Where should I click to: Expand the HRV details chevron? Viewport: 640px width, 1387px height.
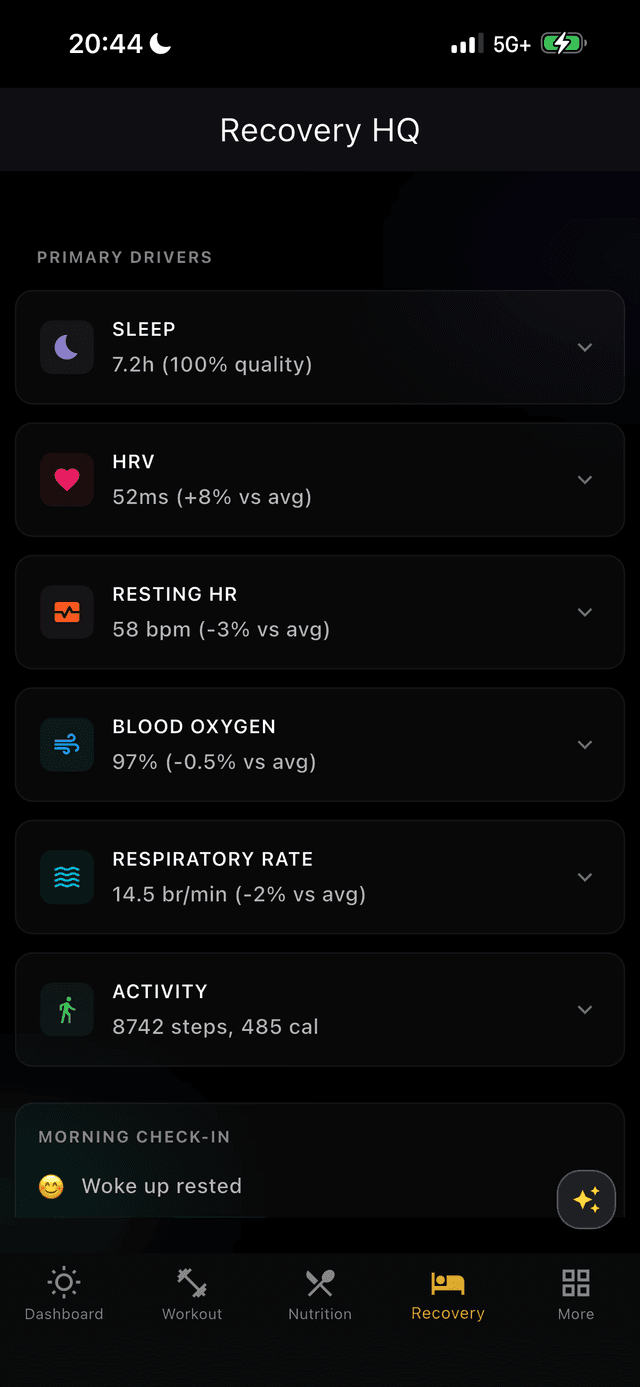[585, 480]
